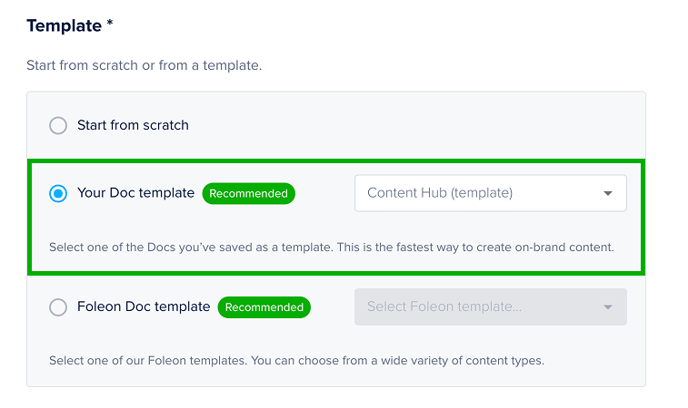The height and width of the screenshot is (408, 688).
Task: Click the "Foleon Doc template" label text
Action: pyautogui.click(x=144, y=307)
